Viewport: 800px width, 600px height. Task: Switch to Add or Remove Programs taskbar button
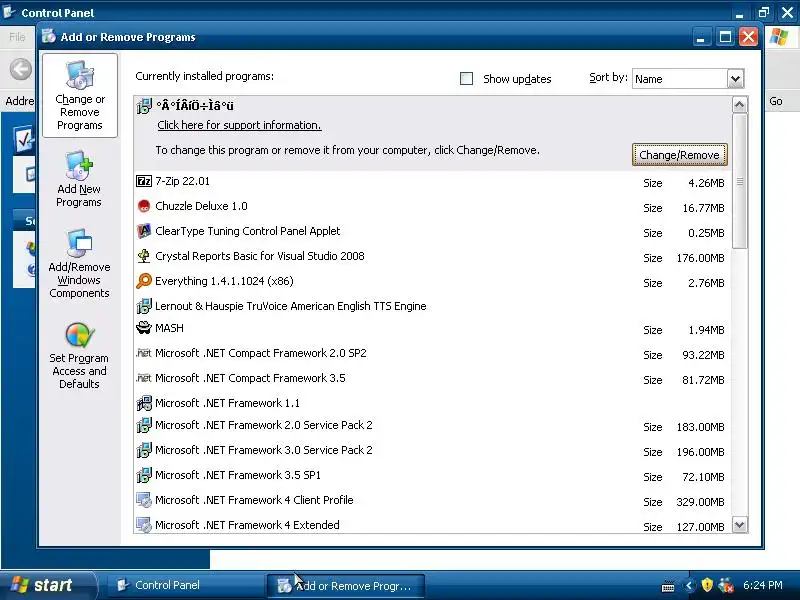click(346, 586)
